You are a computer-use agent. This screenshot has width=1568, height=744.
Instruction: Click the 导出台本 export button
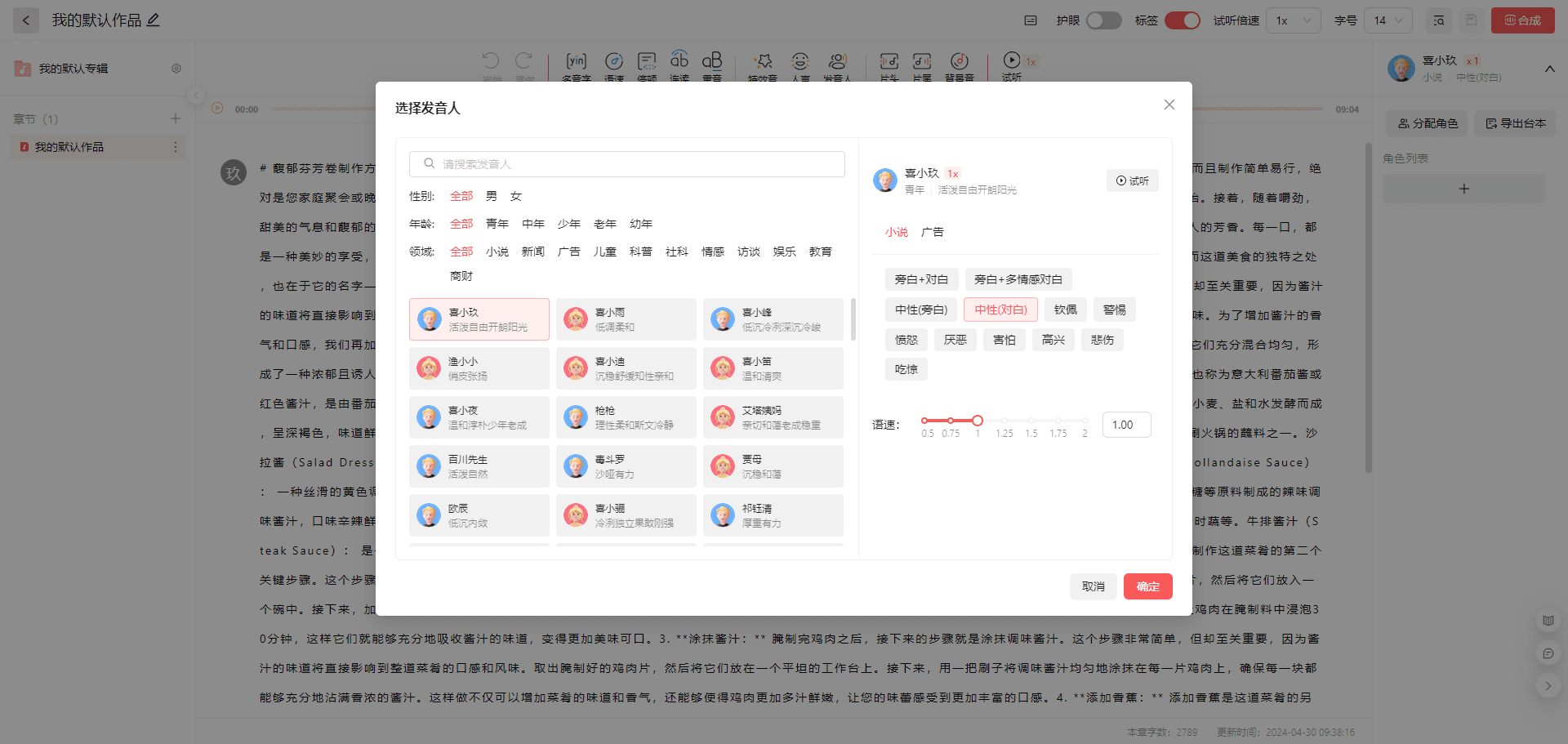coord(1516,123)
